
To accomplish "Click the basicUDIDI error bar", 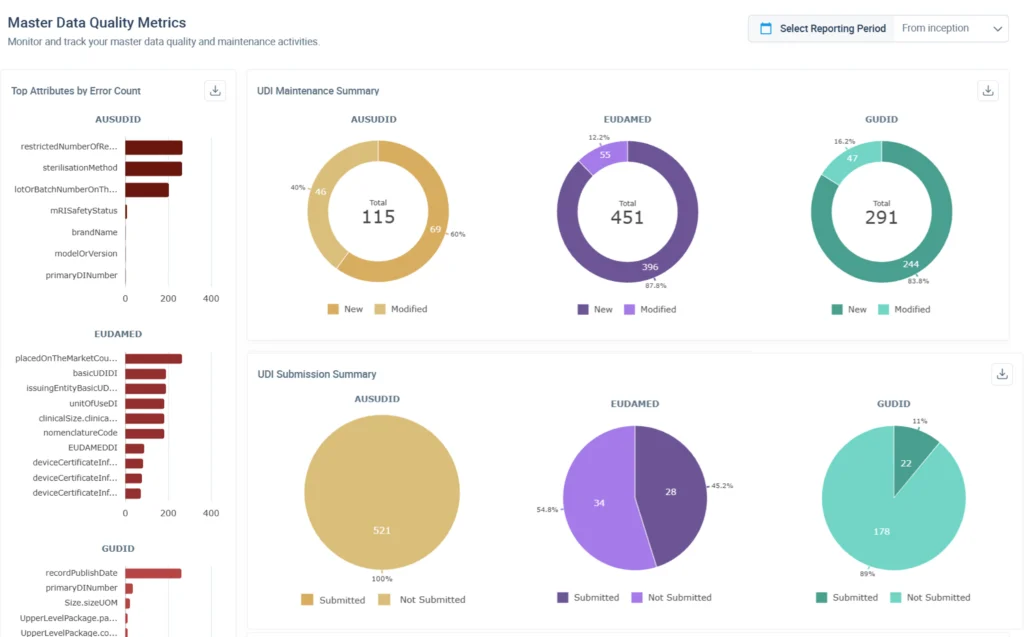I will pyautogui.click(x=146, y=374).
